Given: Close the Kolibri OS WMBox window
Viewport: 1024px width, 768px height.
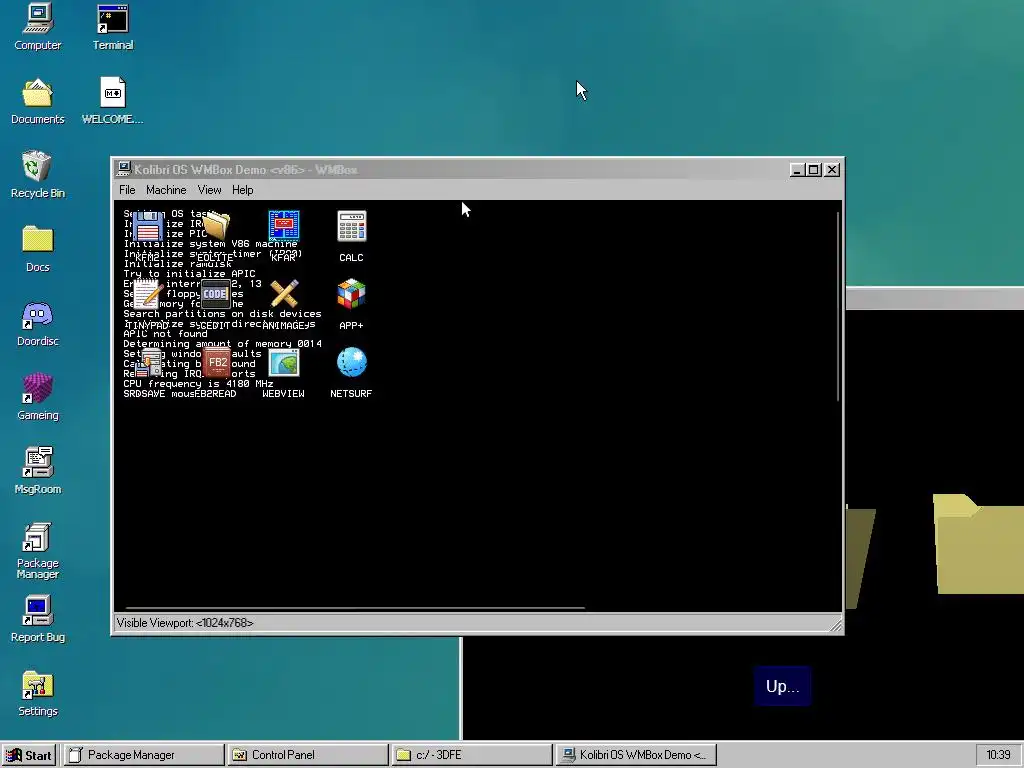Looking at the screenshot, I should pyautogui.click(x=831, y=170).
